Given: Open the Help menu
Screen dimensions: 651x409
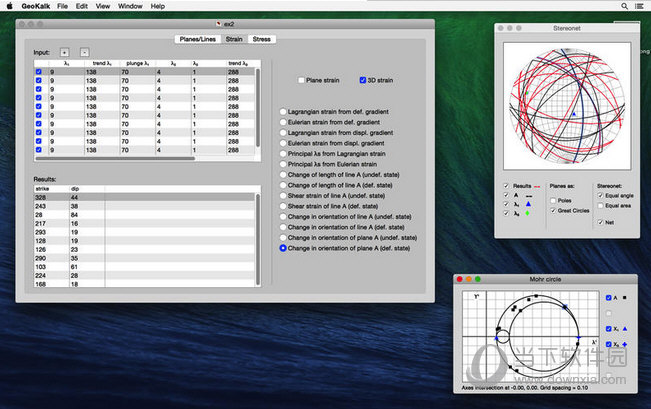Looking at the screenshot, I should (158, 6).
